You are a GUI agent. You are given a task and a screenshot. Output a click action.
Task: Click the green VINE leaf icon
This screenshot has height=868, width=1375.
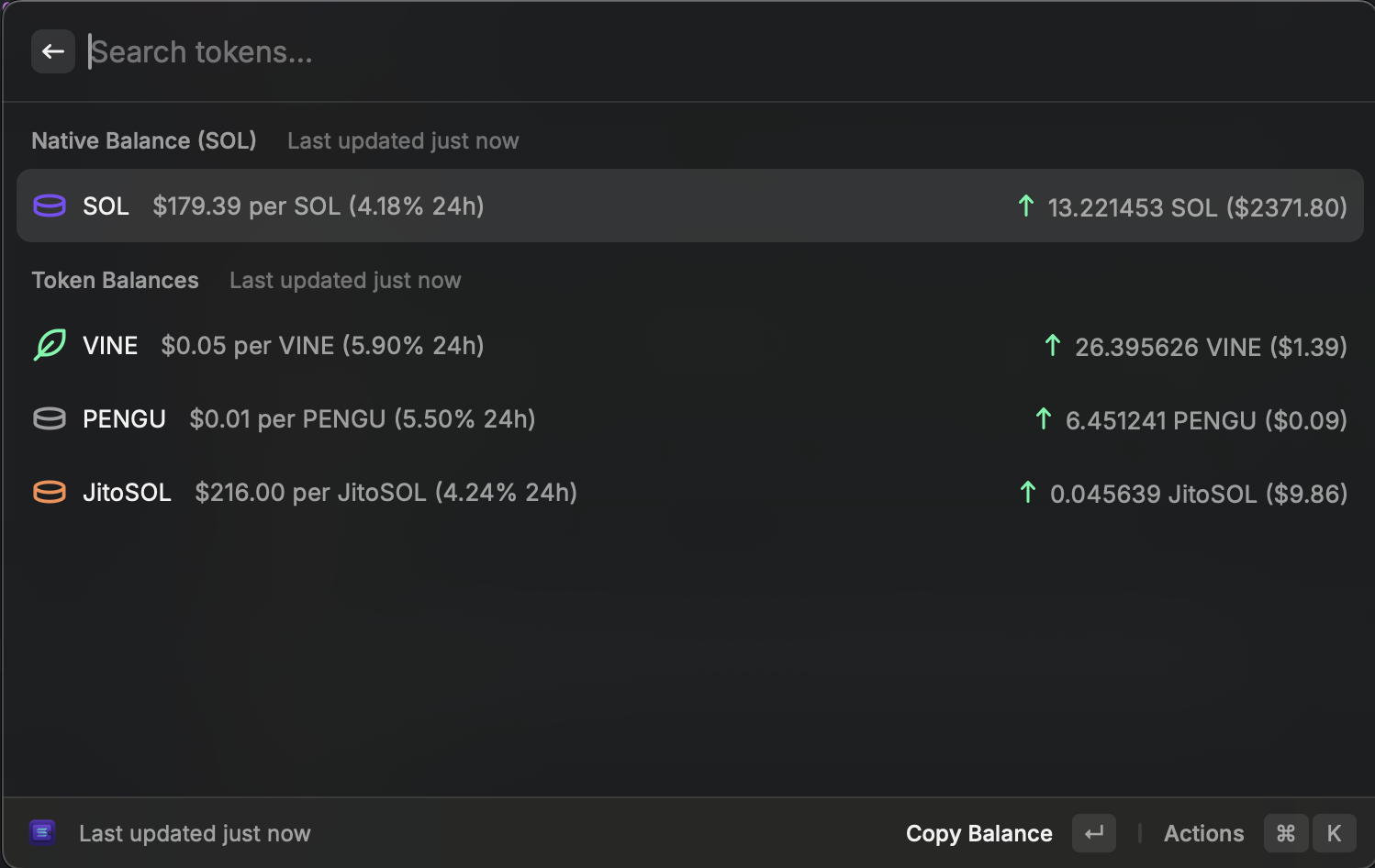point(50,345)
